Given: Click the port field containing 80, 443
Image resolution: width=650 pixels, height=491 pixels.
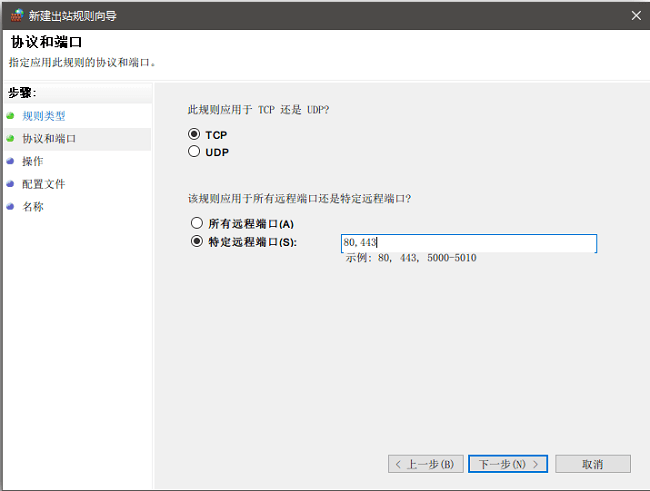Looking at the screenshot, I should 469,243.
